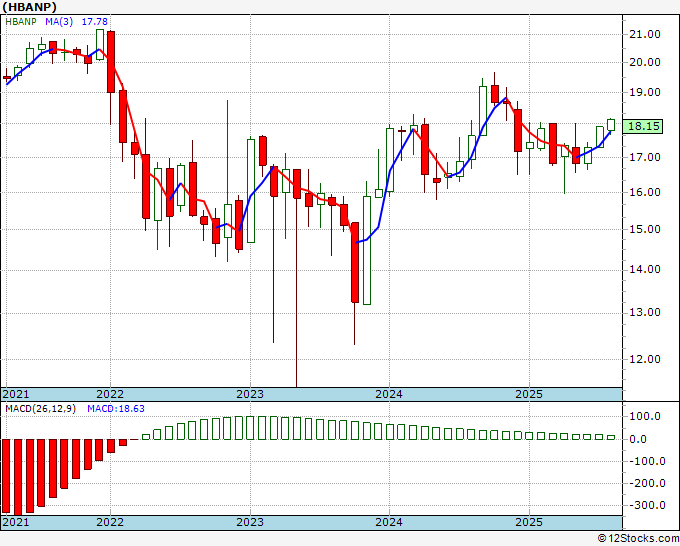Click 2024 on the price chart timeline
Screen dimensions: 680x546
(x=389, y=394)
